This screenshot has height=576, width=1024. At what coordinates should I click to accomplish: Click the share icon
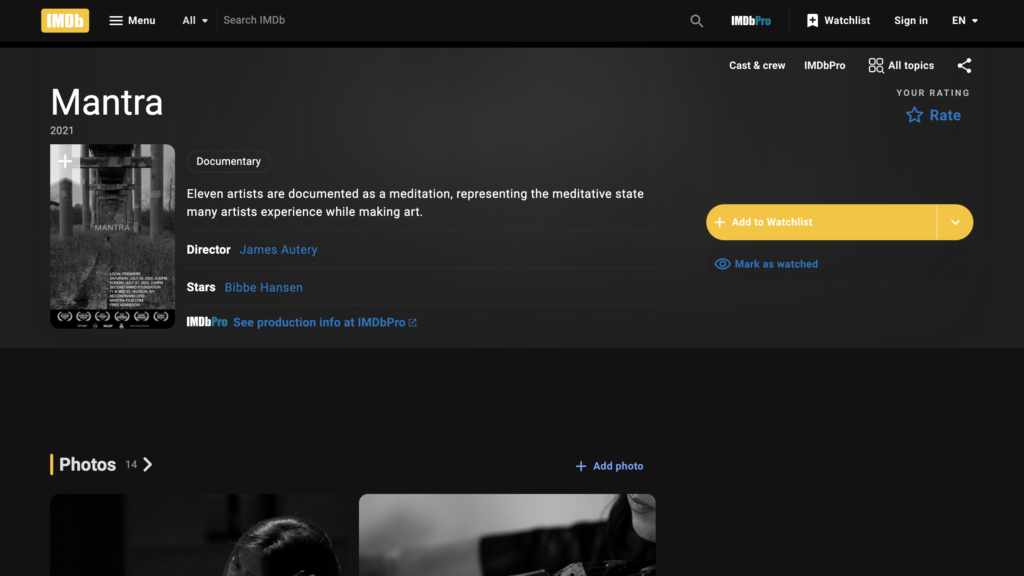coord(964,65)
